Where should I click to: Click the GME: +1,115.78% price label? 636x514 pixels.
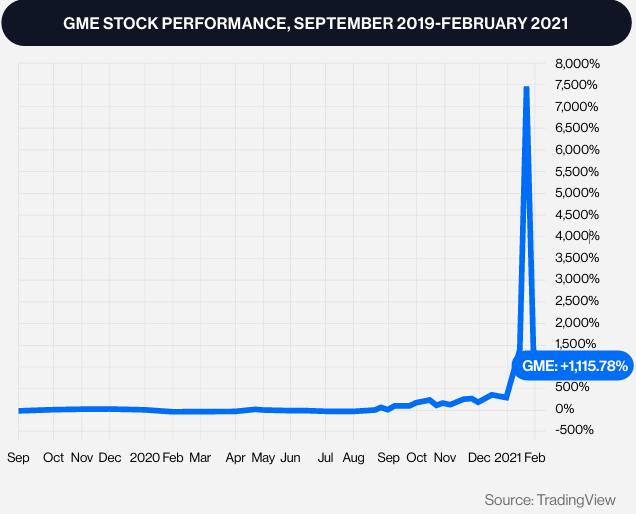coord(574,366)
